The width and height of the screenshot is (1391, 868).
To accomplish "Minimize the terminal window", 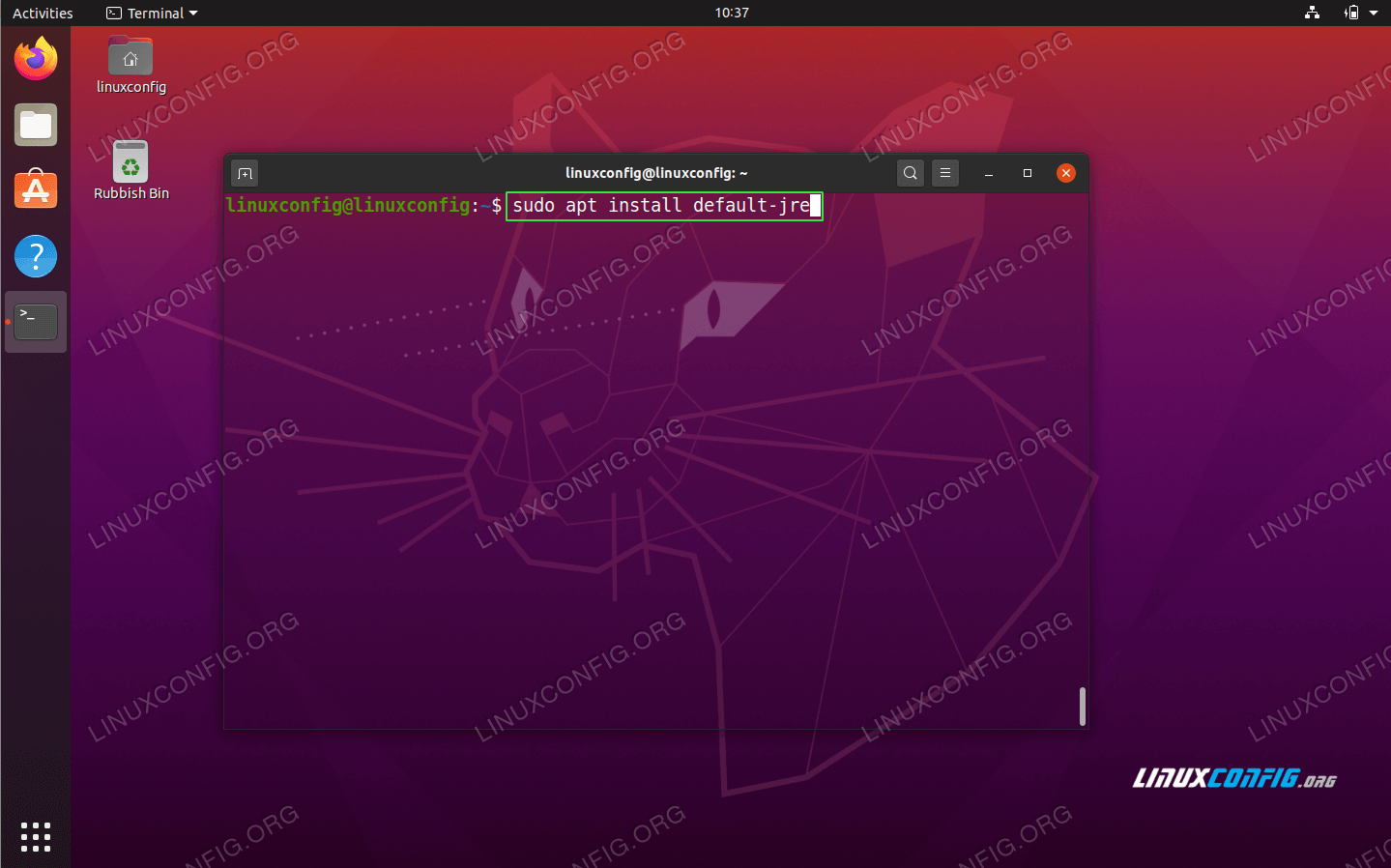I will pos(989,173).
